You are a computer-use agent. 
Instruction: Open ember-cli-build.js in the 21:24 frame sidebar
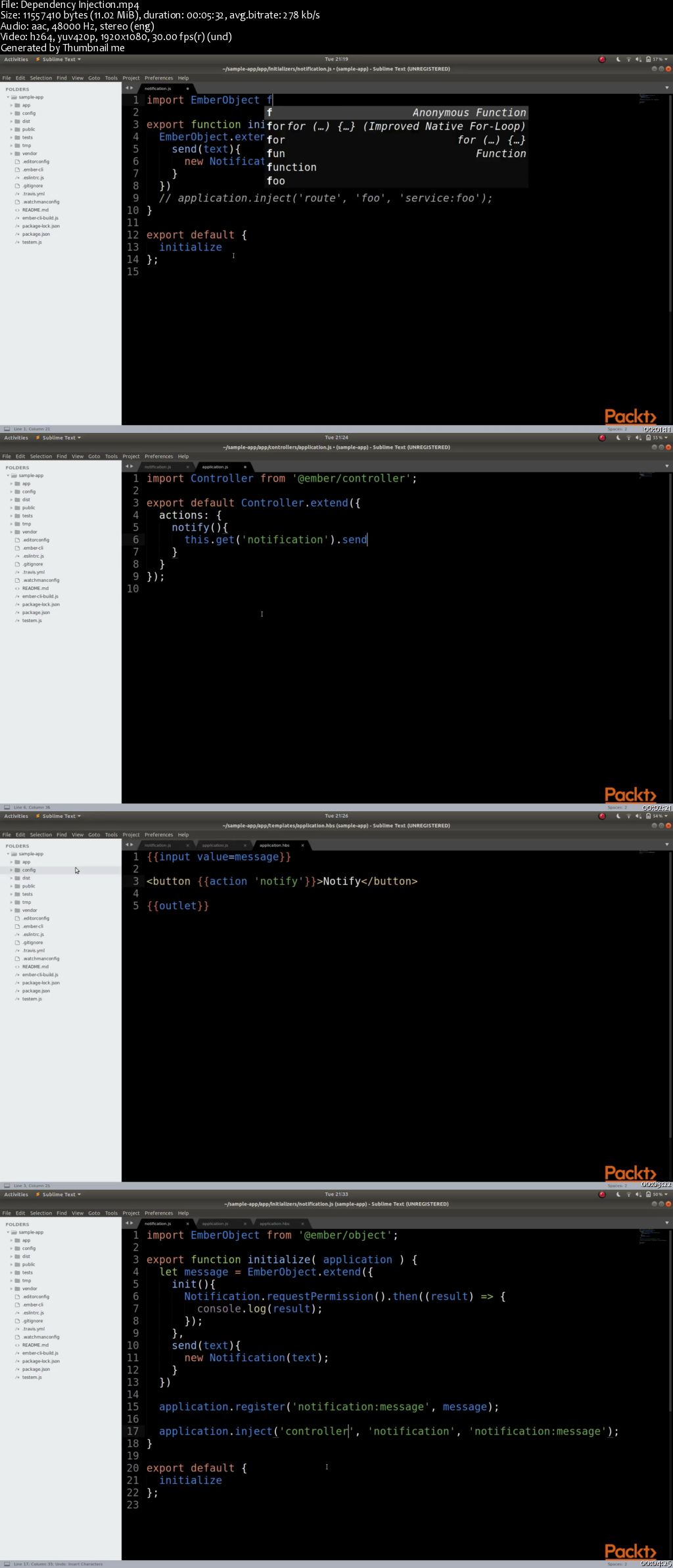point(40,596)
